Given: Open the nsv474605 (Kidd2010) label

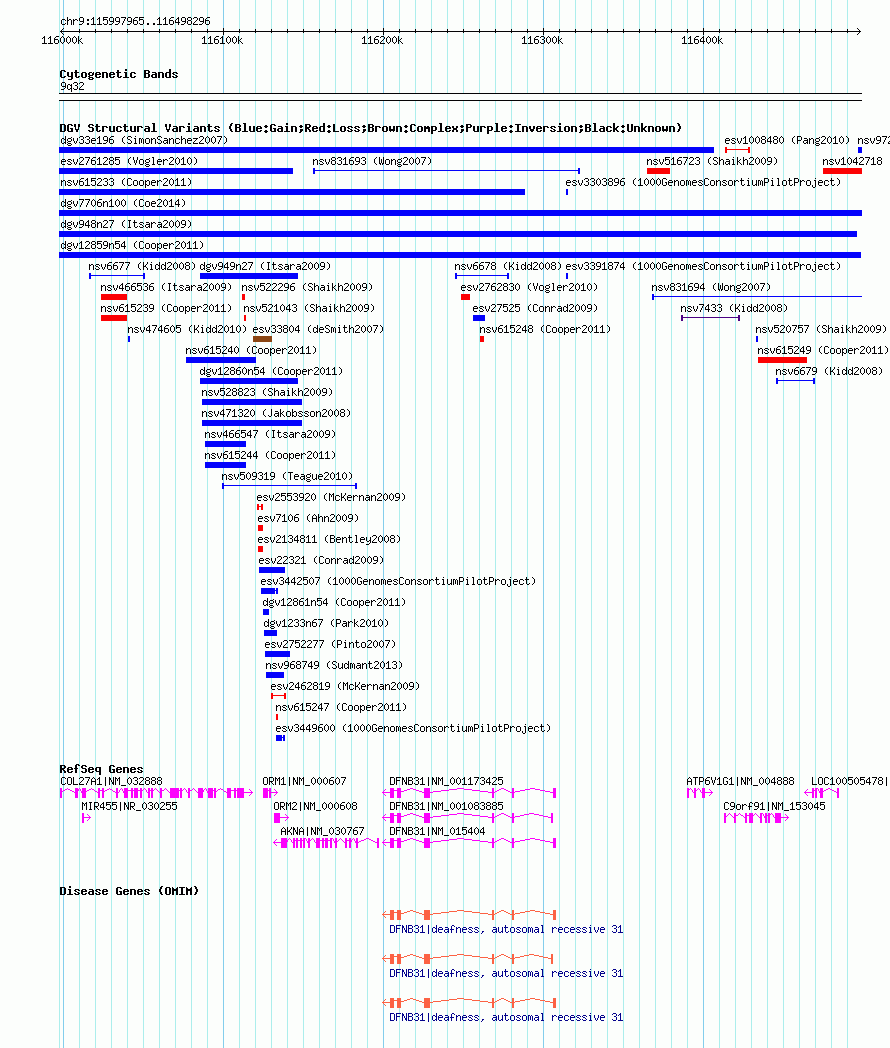Looking at the screenshot, I should pyautogui.click(x=187, y=329).
